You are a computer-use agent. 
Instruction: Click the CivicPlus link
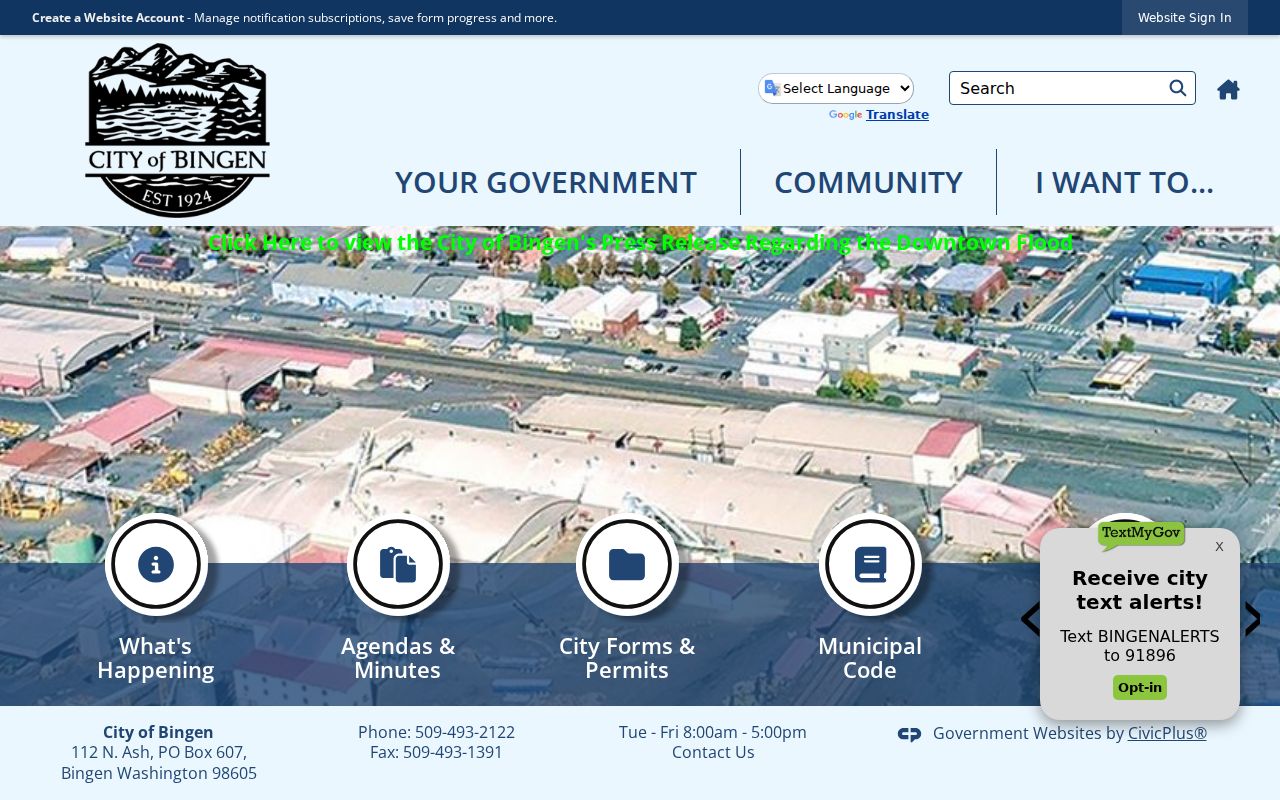(x=1167, y=733)
